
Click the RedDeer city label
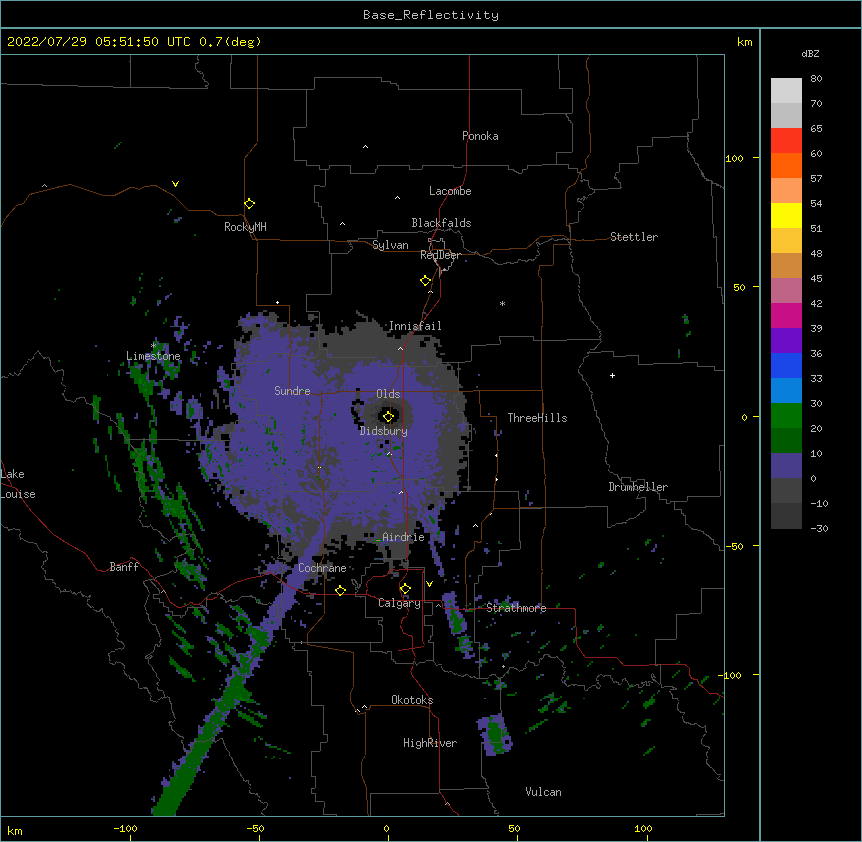440,255
